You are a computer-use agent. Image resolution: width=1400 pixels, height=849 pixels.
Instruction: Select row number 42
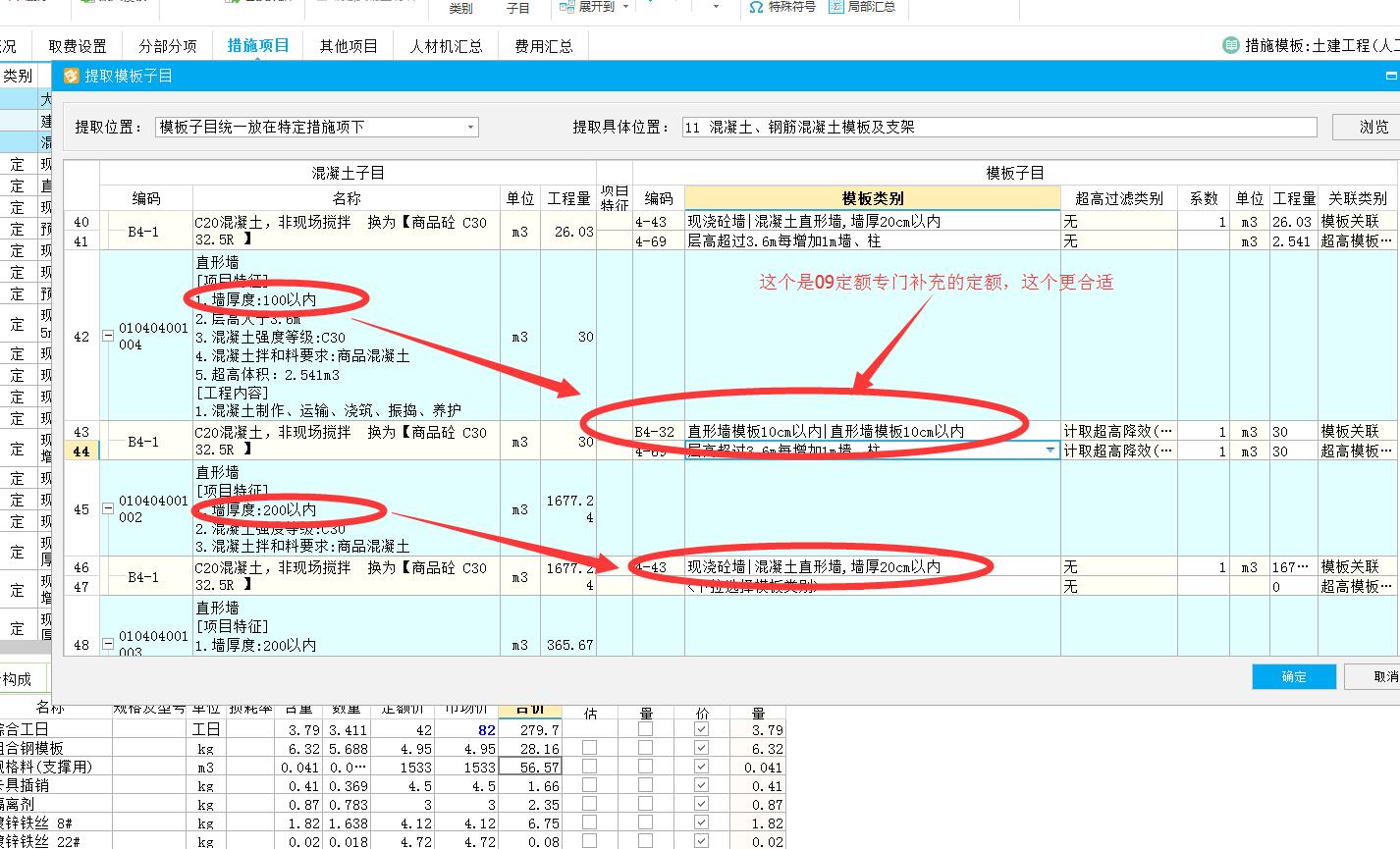point(81,336)
